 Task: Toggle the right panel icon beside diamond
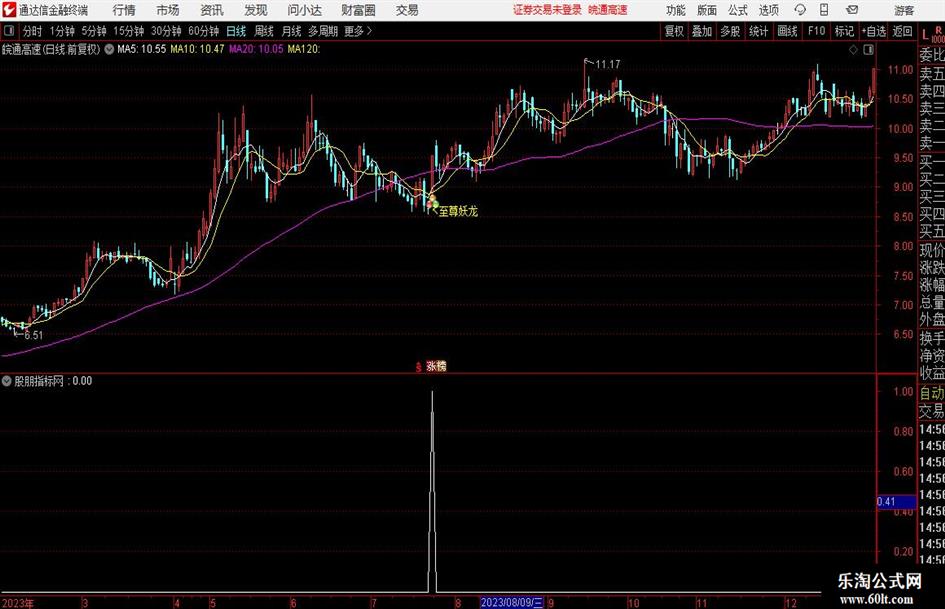coord(868,50)
